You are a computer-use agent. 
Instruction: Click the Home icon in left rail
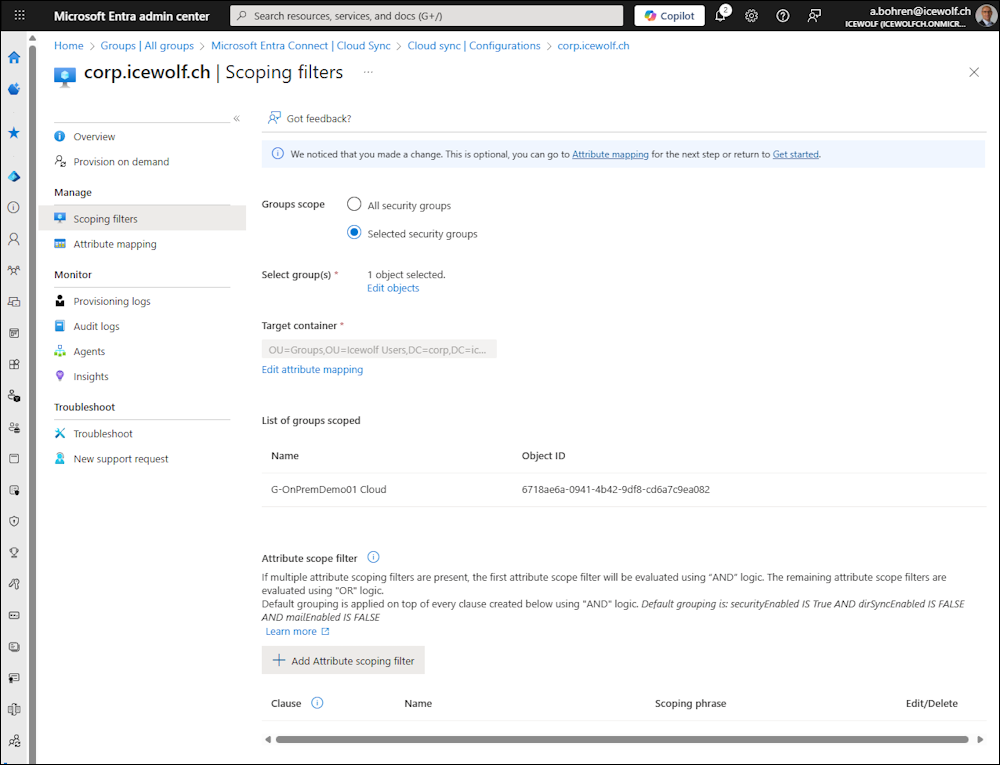pyautogui.click(x=14, y=57)
